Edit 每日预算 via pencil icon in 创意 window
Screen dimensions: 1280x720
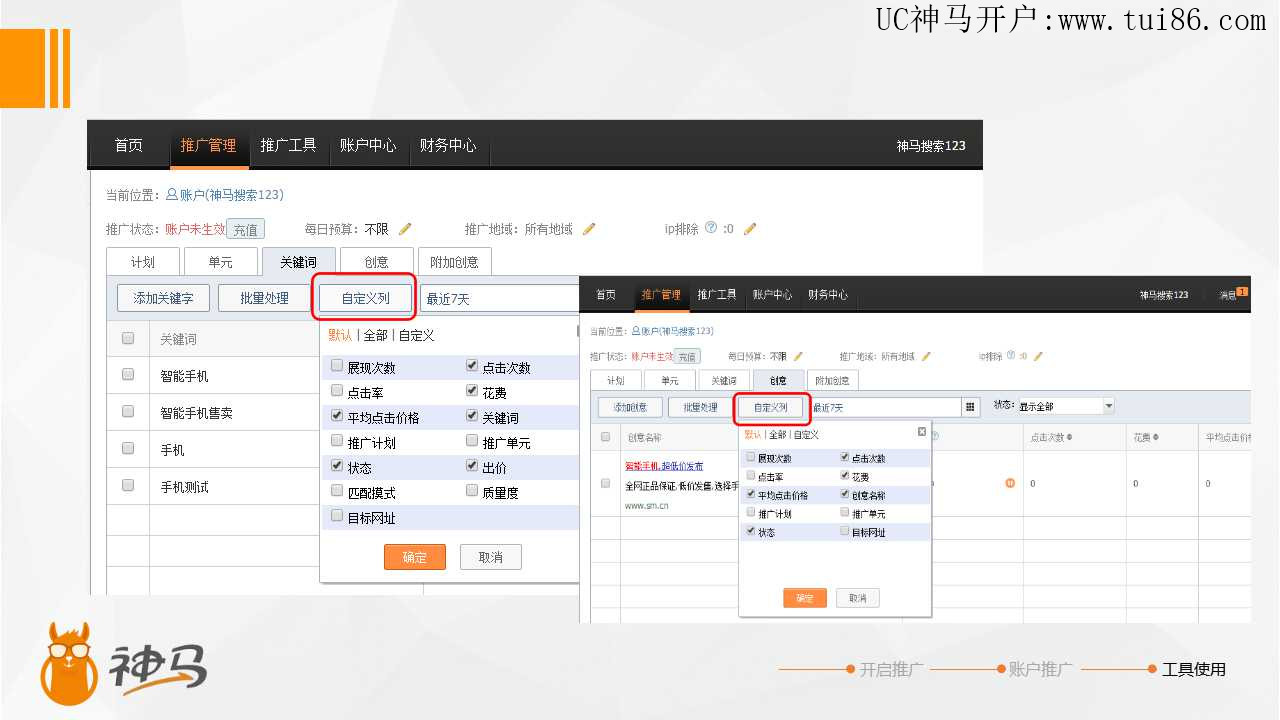pyautogui.click(x=798, y=356)
